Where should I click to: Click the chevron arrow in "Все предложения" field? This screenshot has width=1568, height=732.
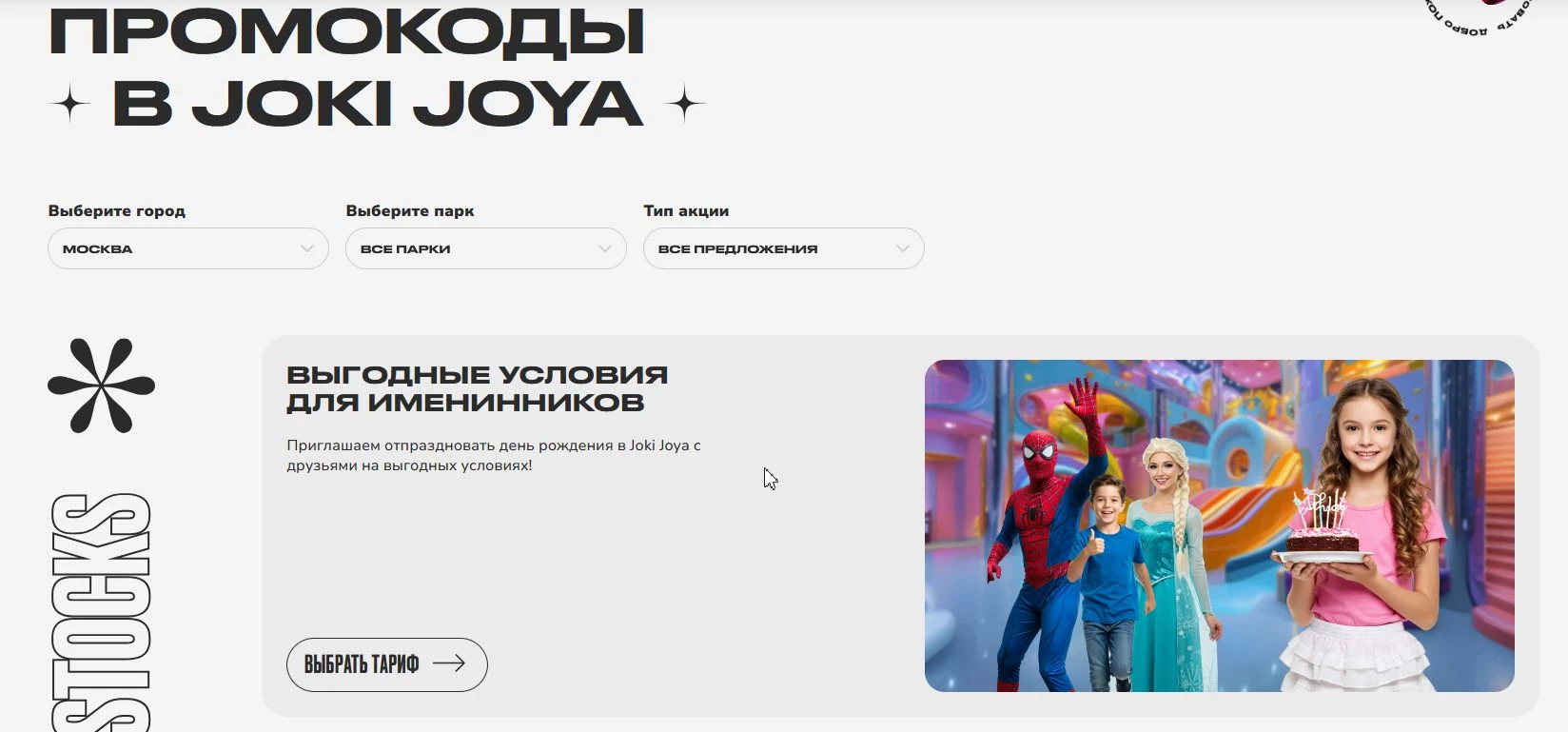point(903,248)
